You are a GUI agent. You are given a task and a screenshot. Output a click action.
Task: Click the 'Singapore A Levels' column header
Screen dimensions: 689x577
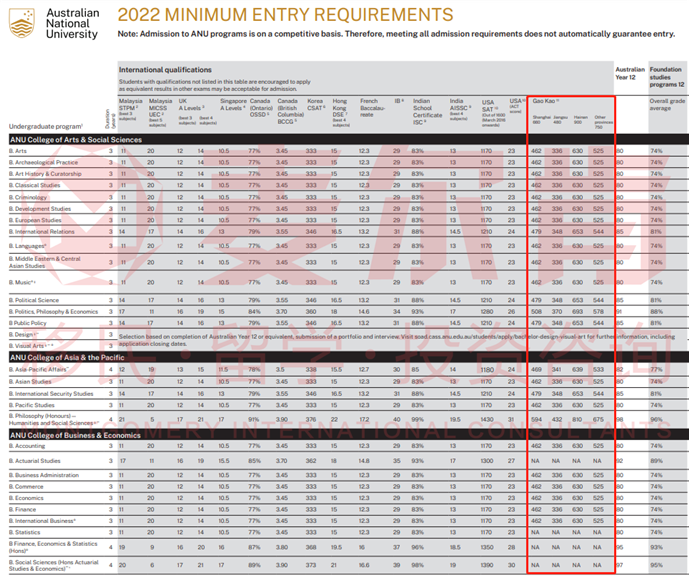coord(233,105)
